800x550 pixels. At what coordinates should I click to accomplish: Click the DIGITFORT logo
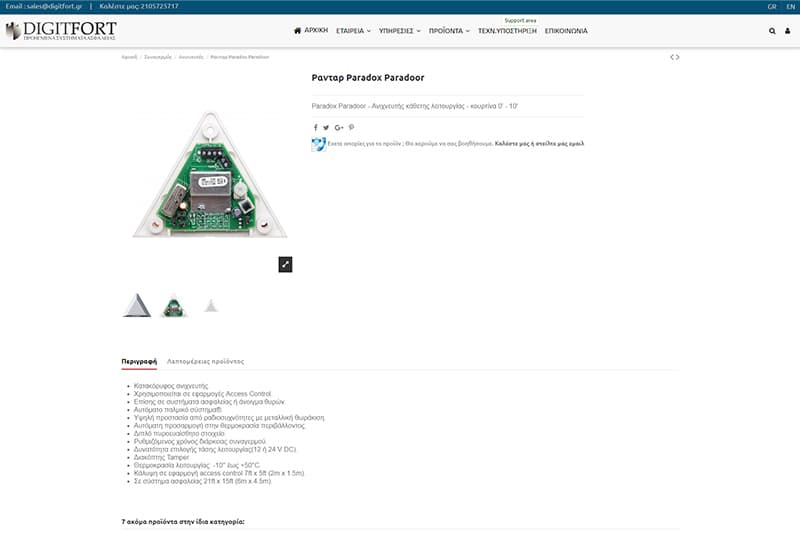[x=61, y=31]
